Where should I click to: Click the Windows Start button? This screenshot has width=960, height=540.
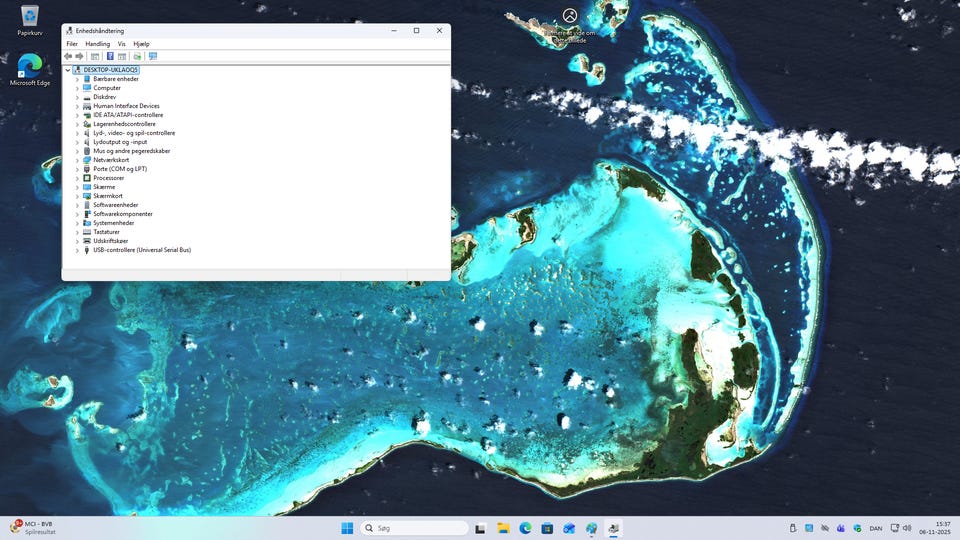click(347, 528)
